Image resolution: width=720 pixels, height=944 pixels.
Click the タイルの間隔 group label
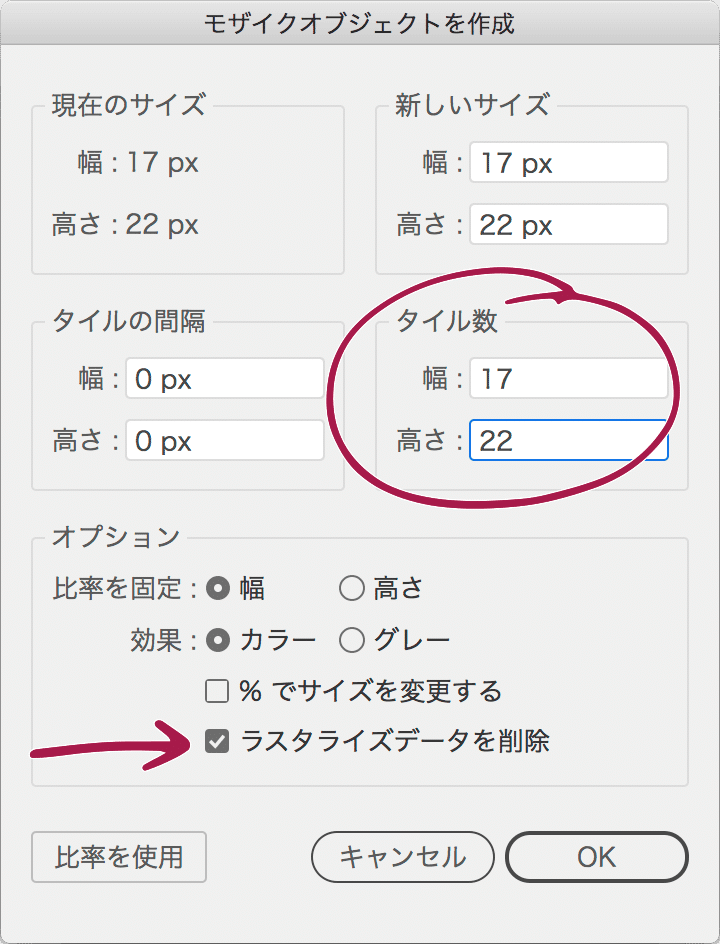pyautogui.click(x=129, y=321)
